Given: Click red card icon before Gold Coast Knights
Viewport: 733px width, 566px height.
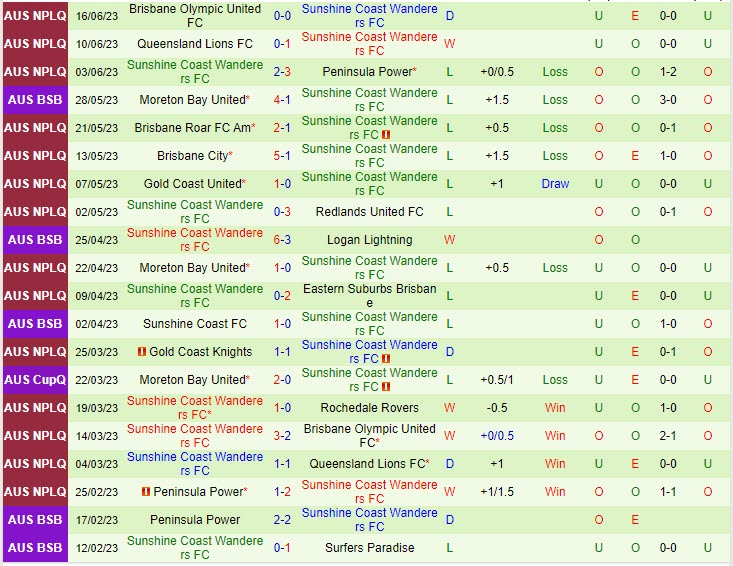Looking at the screenshot, I should point(142,352).
